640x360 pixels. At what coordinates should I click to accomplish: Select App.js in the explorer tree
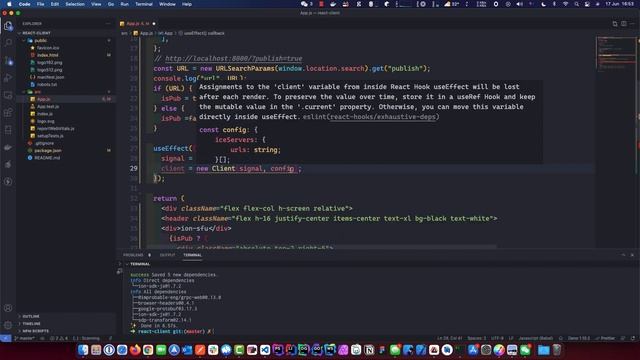(43, 99)
